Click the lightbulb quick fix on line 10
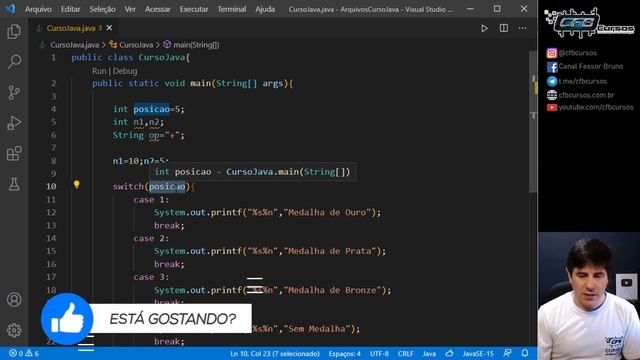The width and height of the screenshot is (640, 360). 76,184
